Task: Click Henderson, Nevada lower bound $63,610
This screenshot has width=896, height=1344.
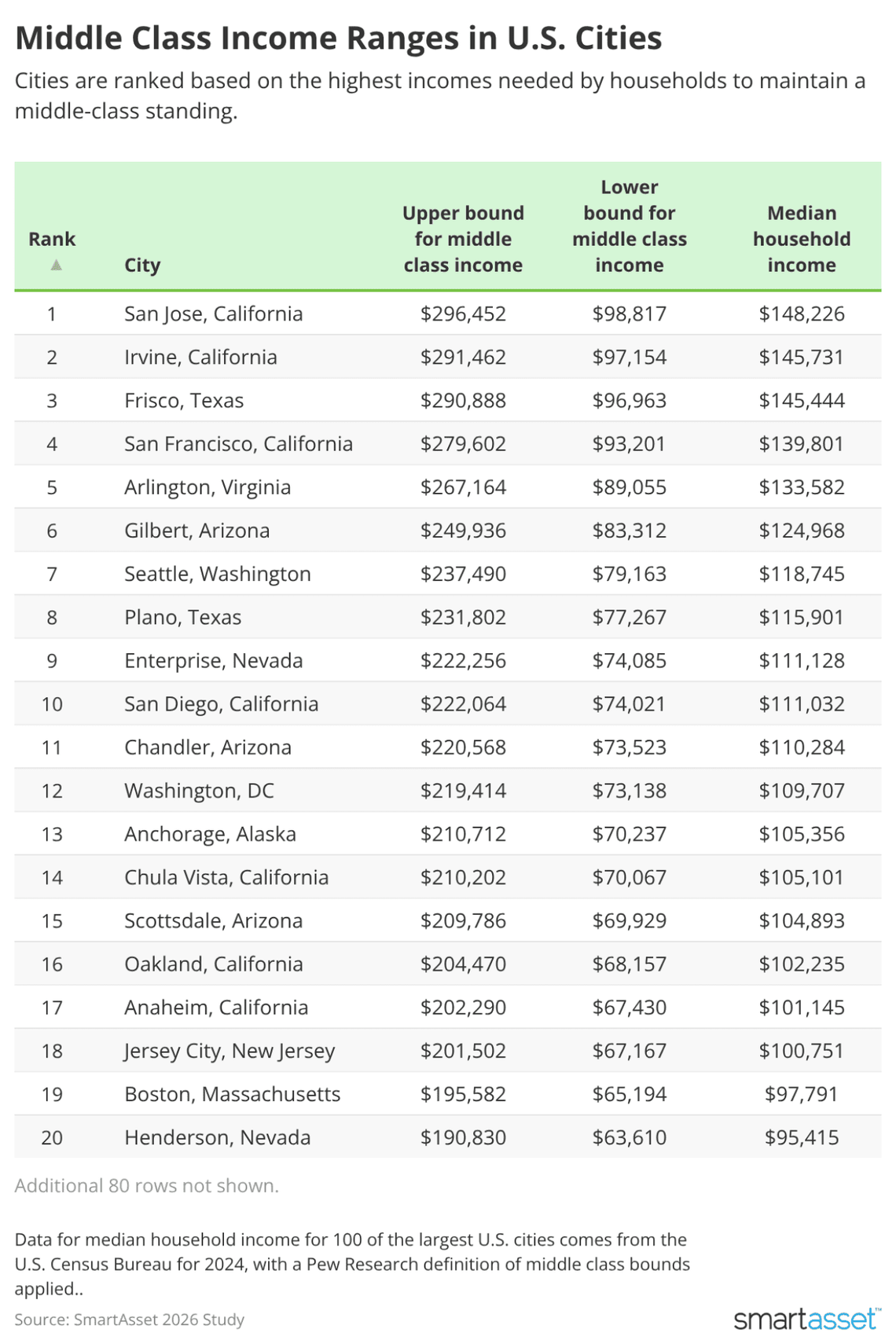Action: [629, 1137]
